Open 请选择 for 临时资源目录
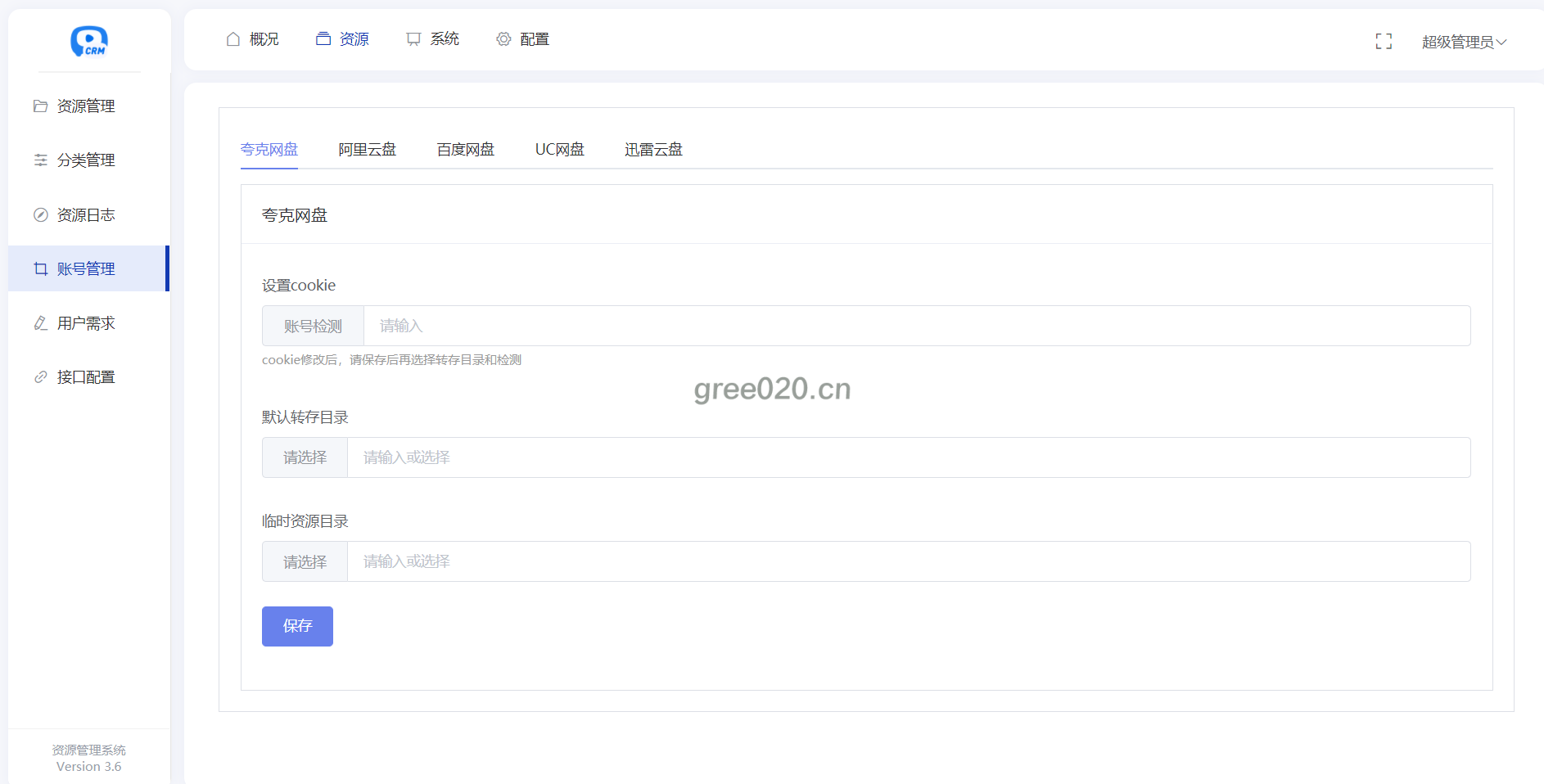Screen dimensions: 1544x784 coord(305,561)
